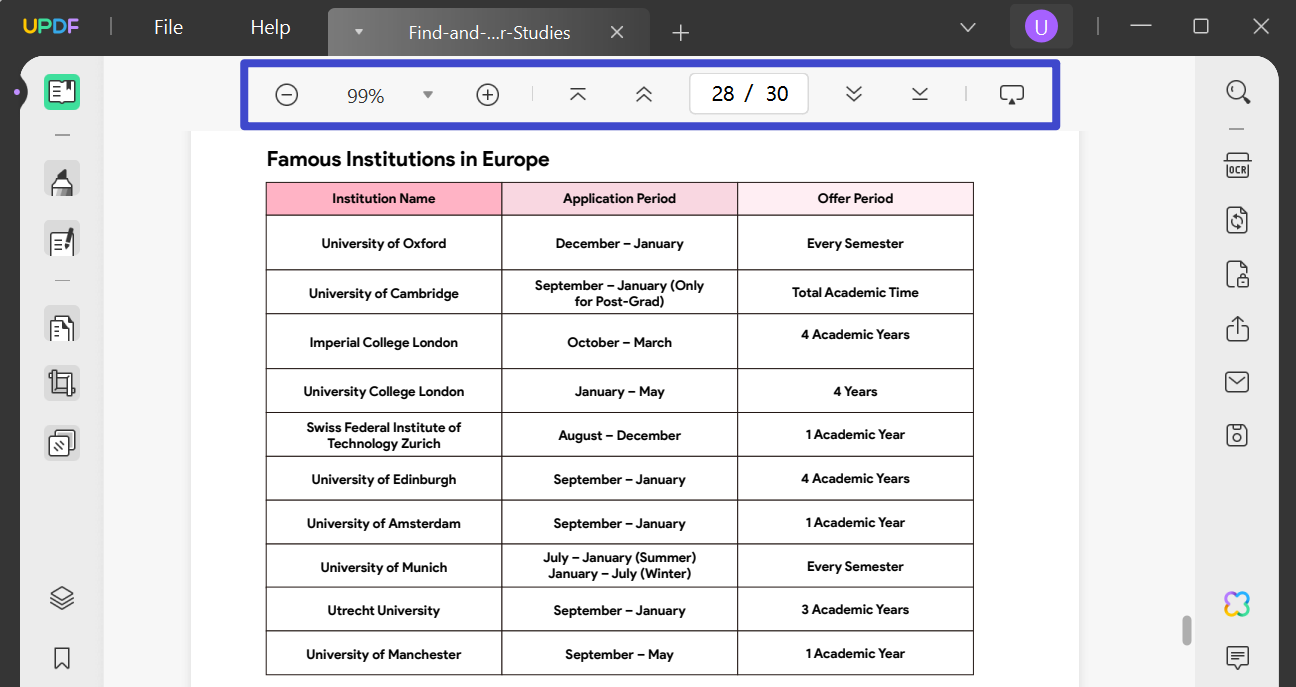1296x687 pixels.
Task: Open the UPDF AI assistant icon
Action: [x=1237, y=604]
